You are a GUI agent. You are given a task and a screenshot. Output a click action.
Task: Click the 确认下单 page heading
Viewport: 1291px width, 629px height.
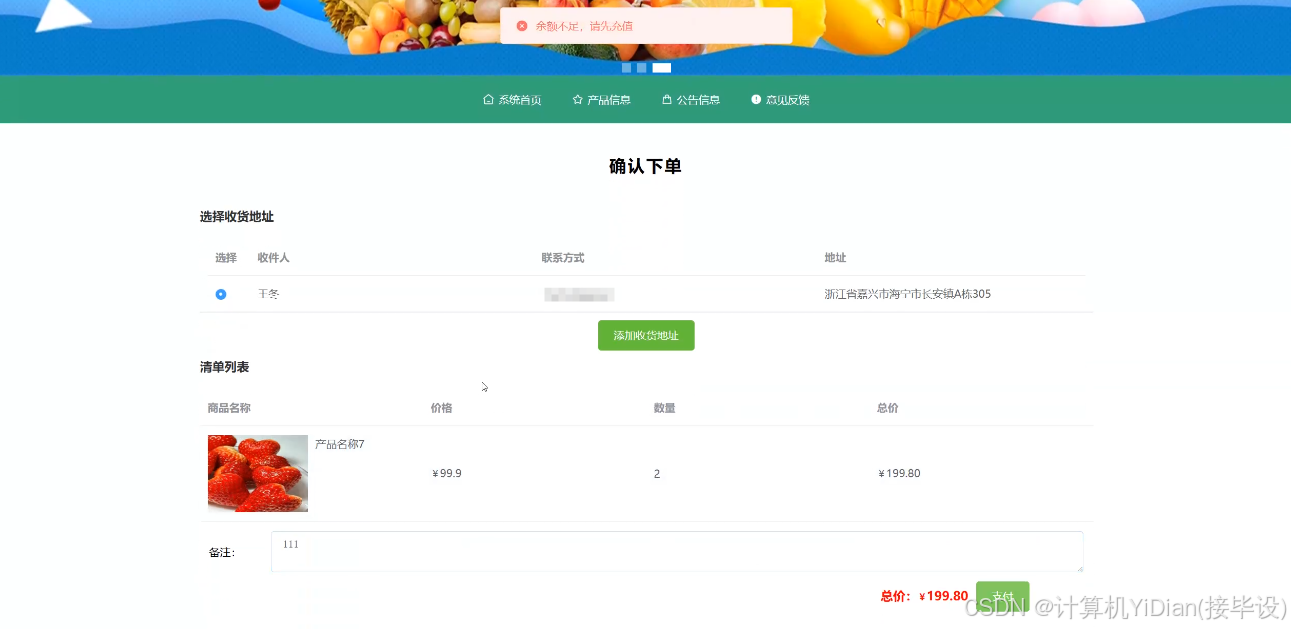645,166
